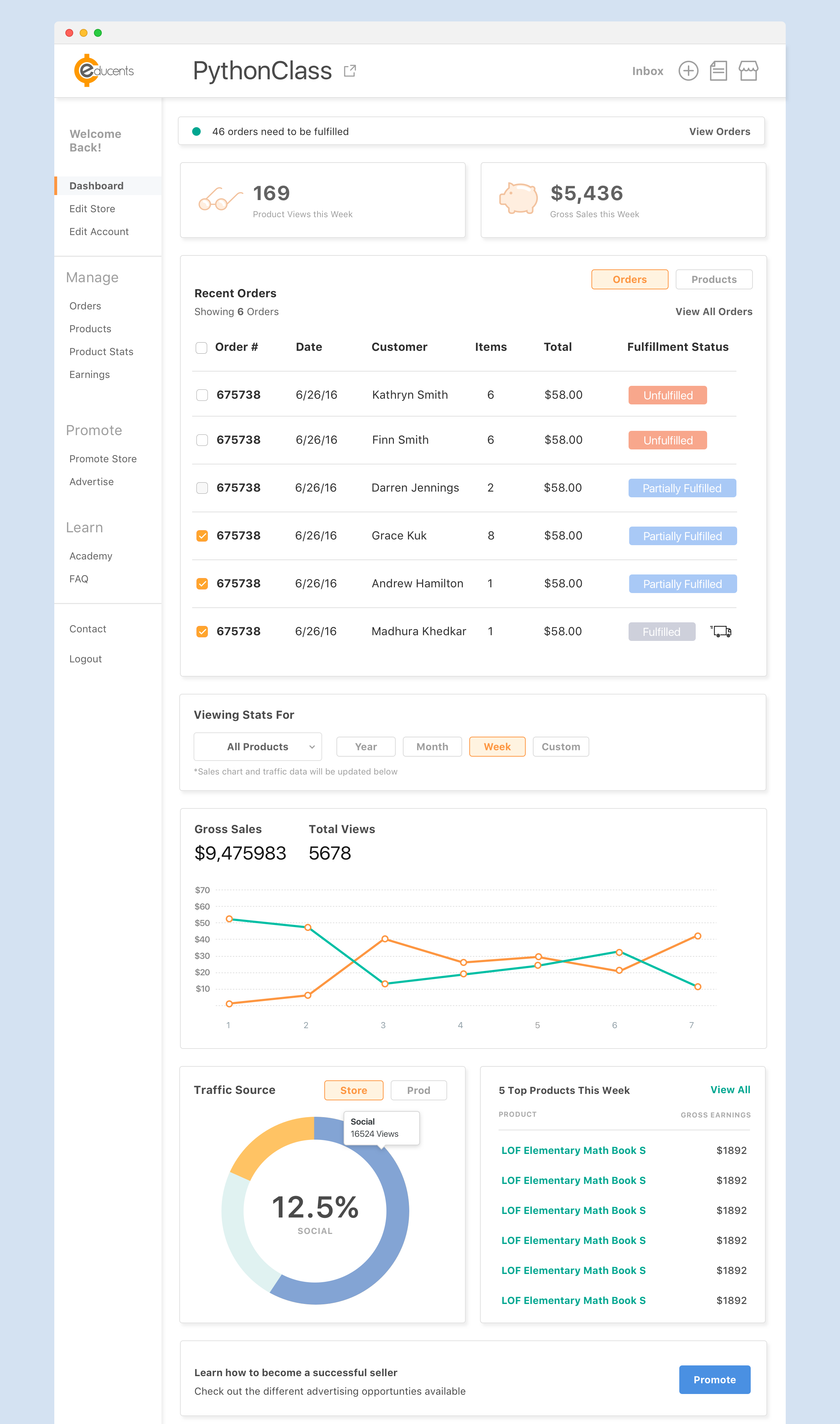This screenshot has height=1424, width=840.
Task: Click Fulfilled status for Madhura Khedkar
Action: click(x=662, y=631)
